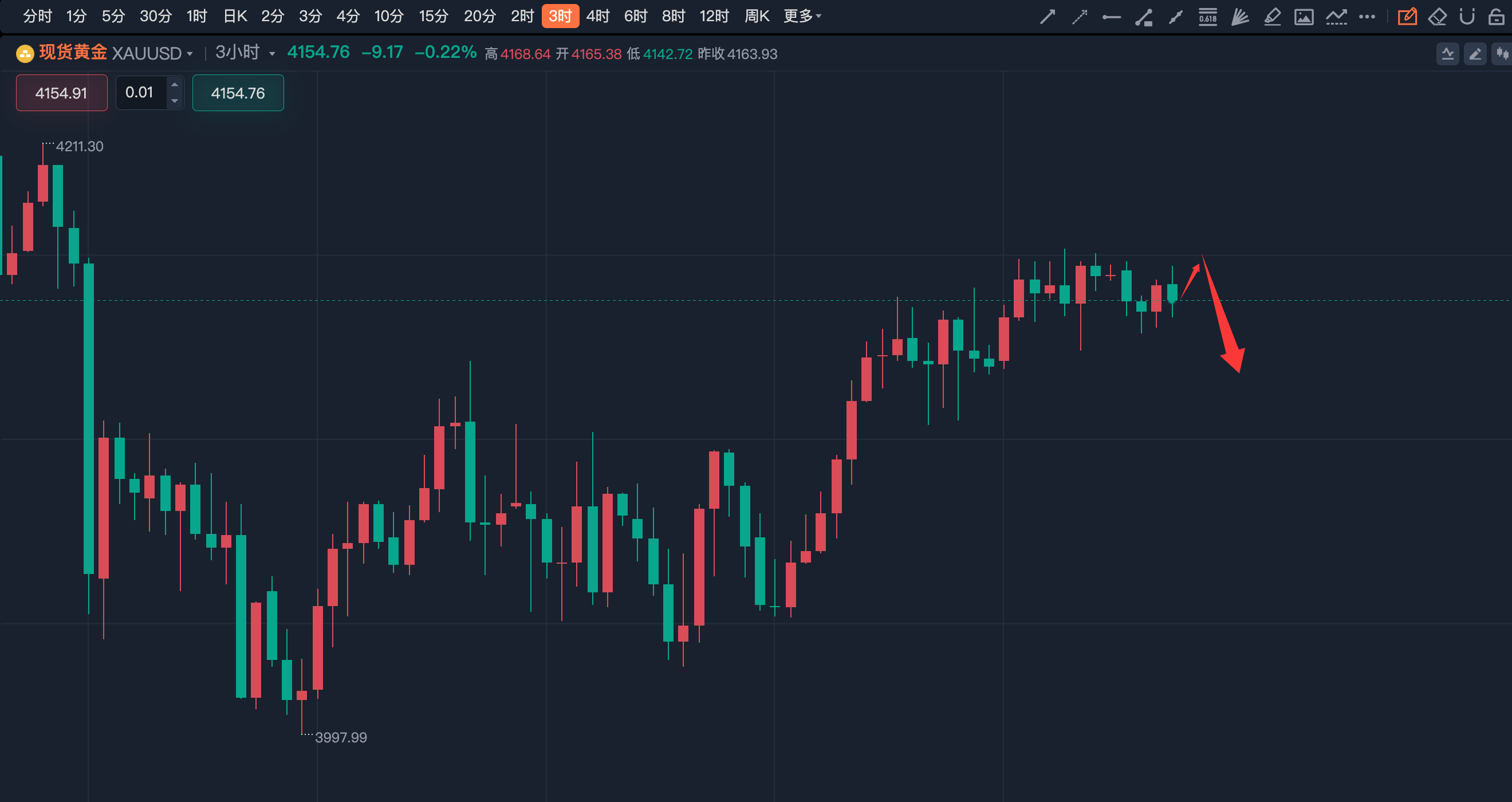
Task: Switch to the 日K timeframe tab
Action: (x=235, y=17)
